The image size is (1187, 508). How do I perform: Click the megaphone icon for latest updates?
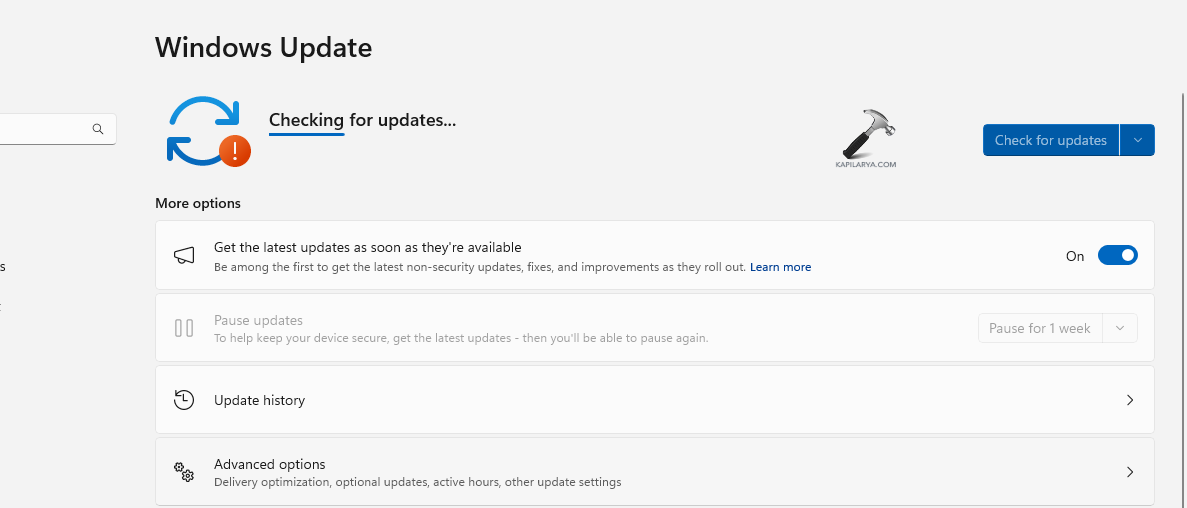click(x=184, y=256)
